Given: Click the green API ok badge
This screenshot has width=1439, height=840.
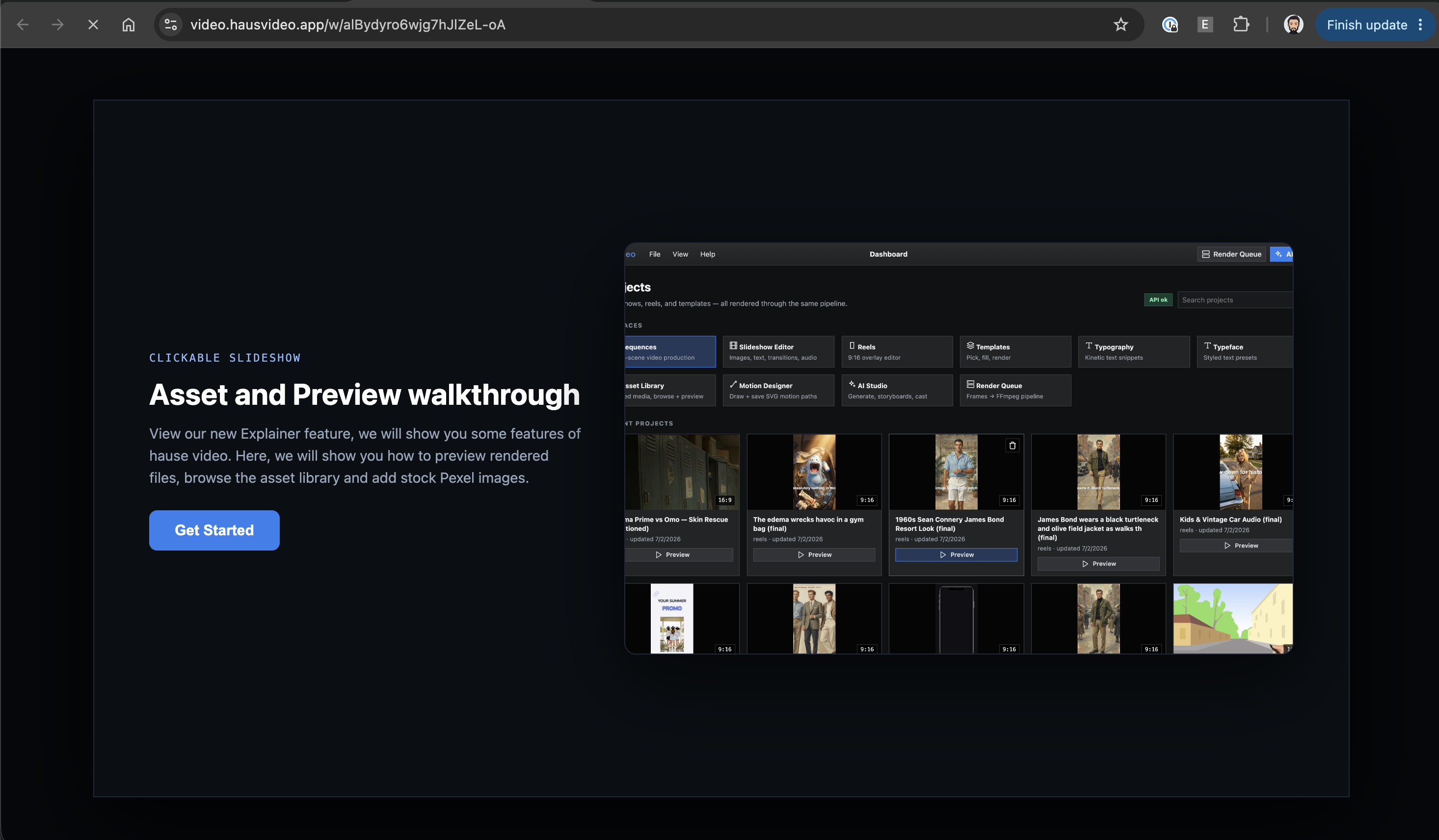Looking at the screenshot, I should pyautogui.click(x=1158, y=300).
